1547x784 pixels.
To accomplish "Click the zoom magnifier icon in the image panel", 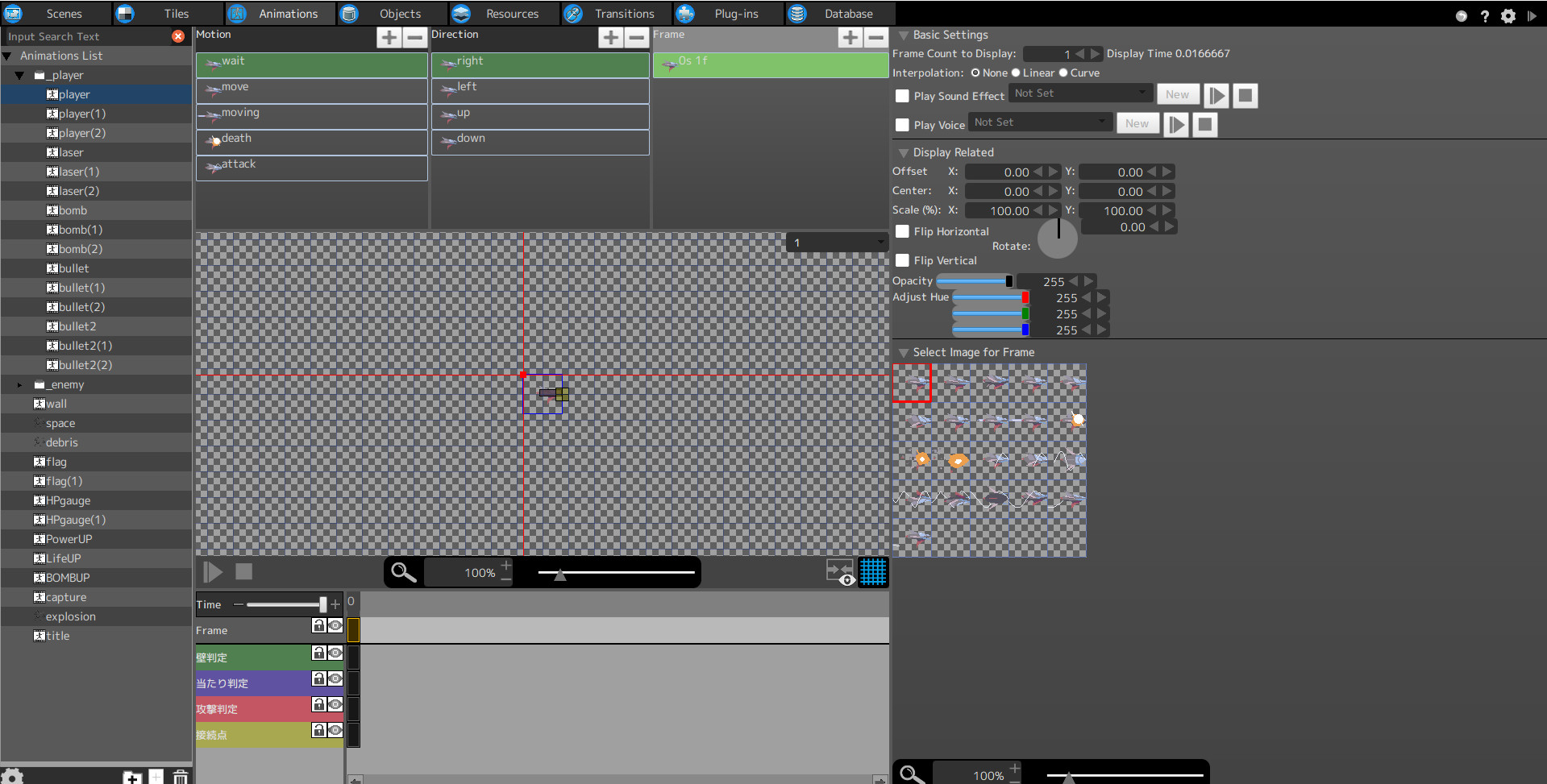I will pos(911,774).
